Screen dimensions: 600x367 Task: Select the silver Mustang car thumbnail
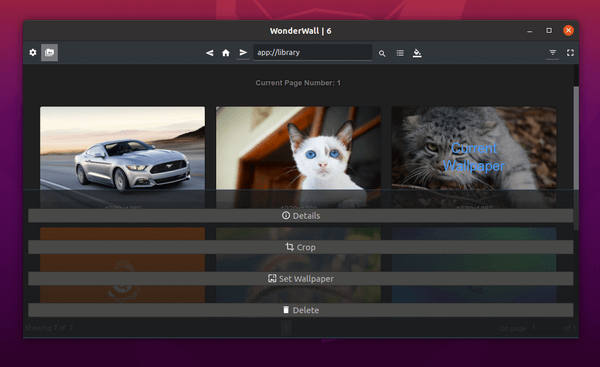(122, 148)
